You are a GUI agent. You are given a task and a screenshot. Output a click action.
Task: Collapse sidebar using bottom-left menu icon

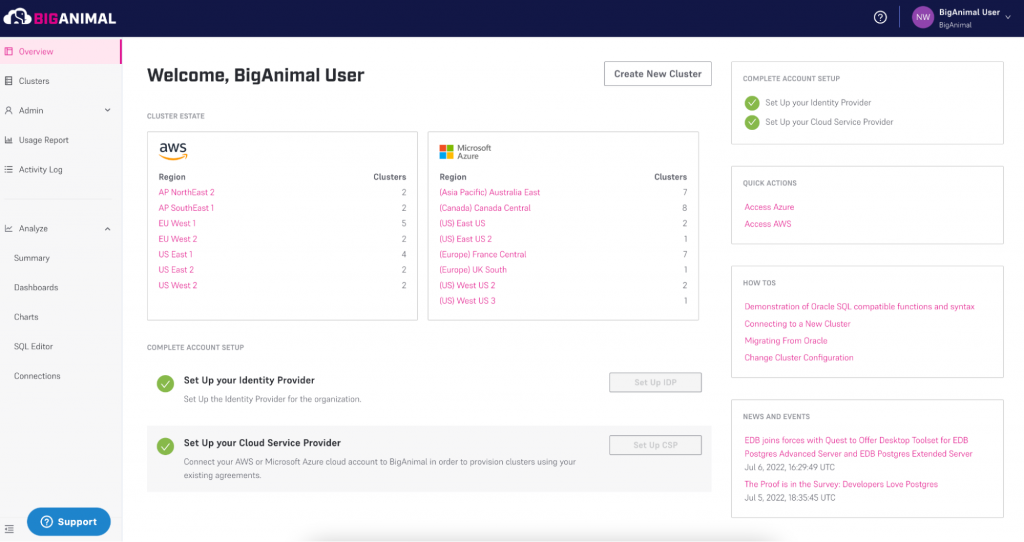tap(9, 528)
